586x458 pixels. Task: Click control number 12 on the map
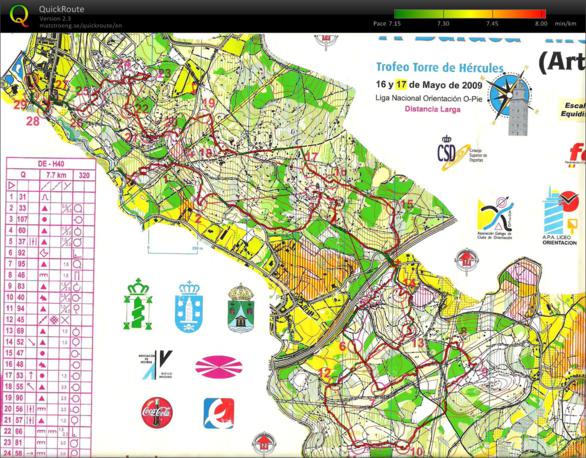324,372
